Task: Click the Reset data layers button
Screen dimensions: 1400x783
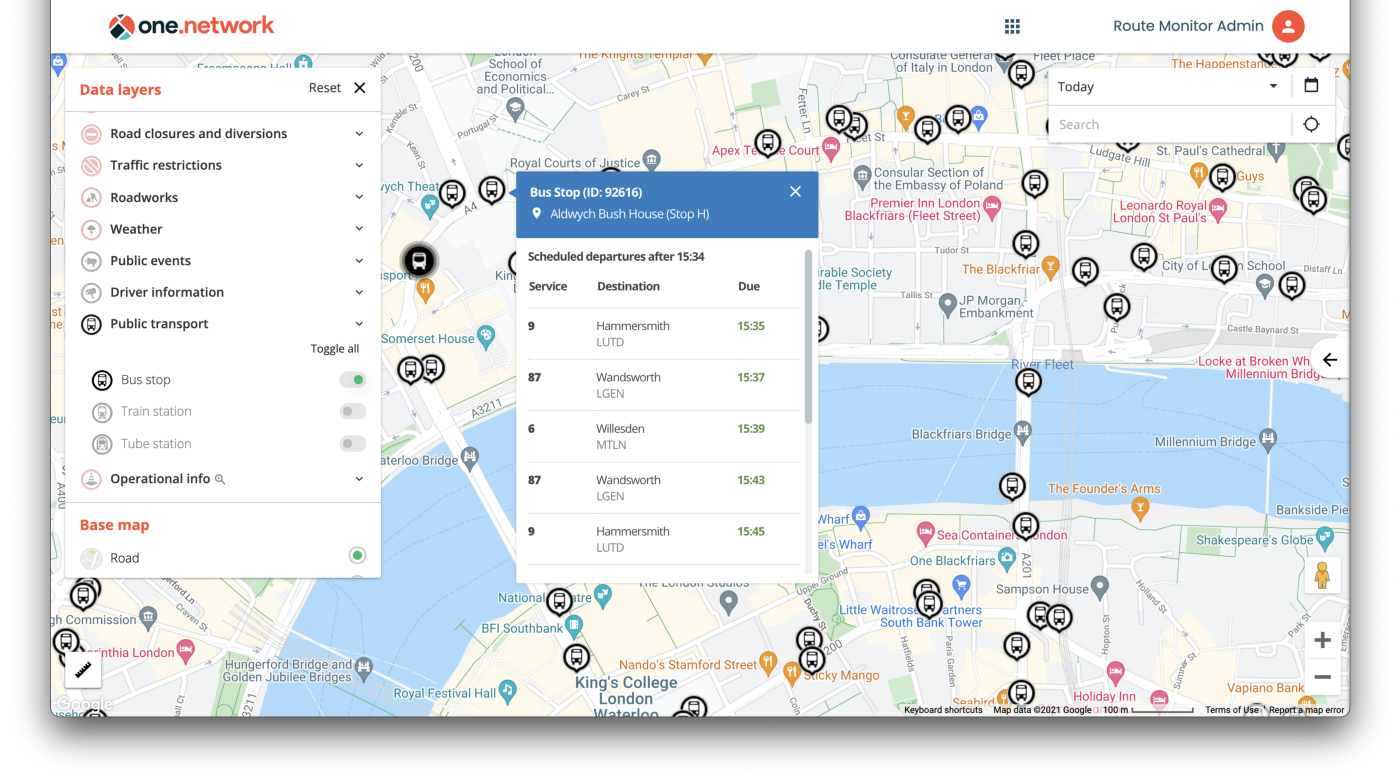Action: click(x=324, y=88)
